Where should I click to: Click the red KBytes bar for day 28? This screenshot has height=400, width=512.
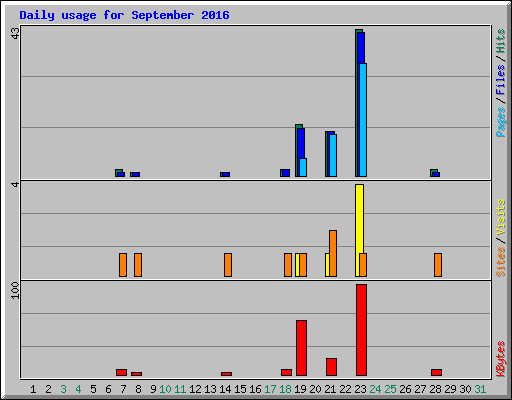[436, 372]
